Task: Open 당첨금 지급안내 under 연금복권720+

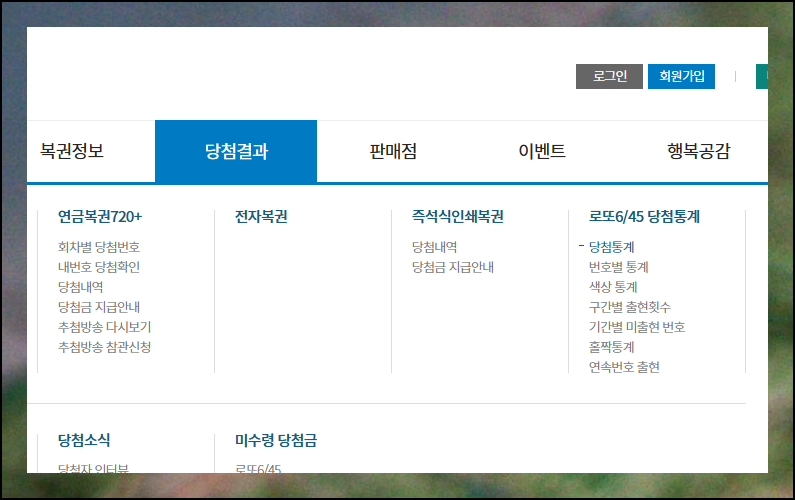Action: tap(99, 307)
